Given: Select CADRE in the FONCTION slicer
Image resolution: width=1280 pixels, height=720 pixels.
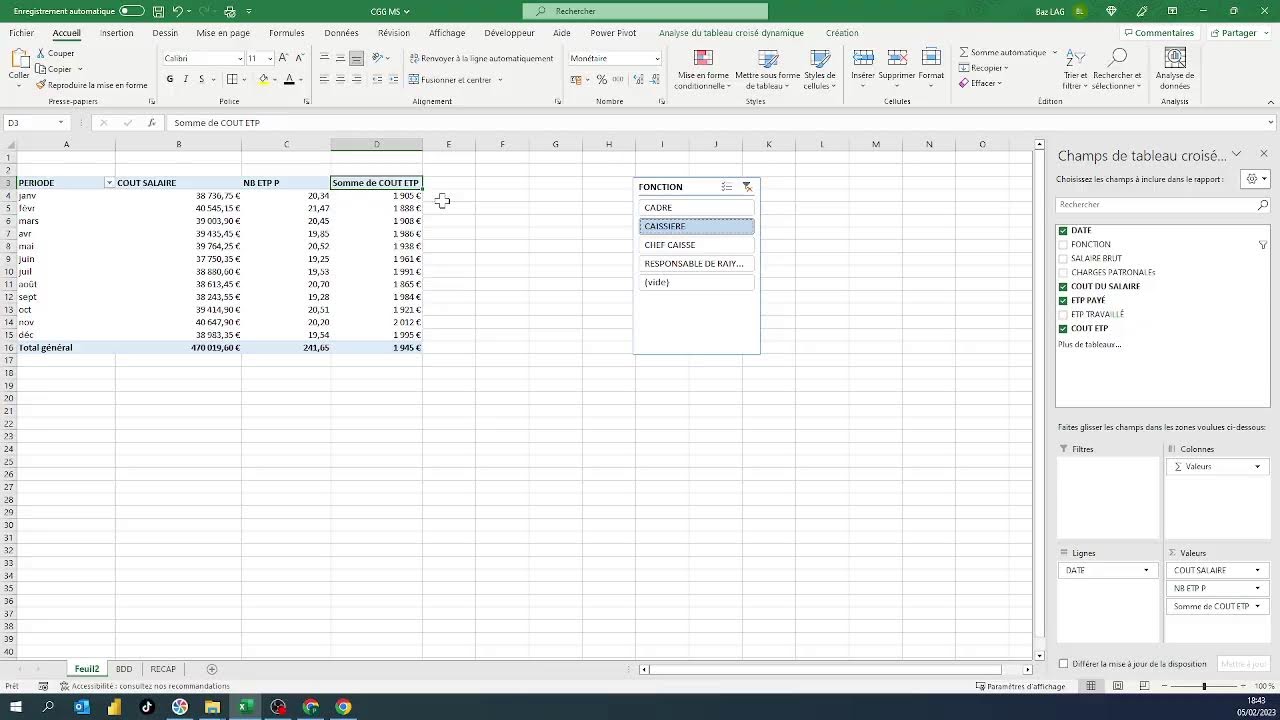Looking at the screenshot, I should point(697,208).
